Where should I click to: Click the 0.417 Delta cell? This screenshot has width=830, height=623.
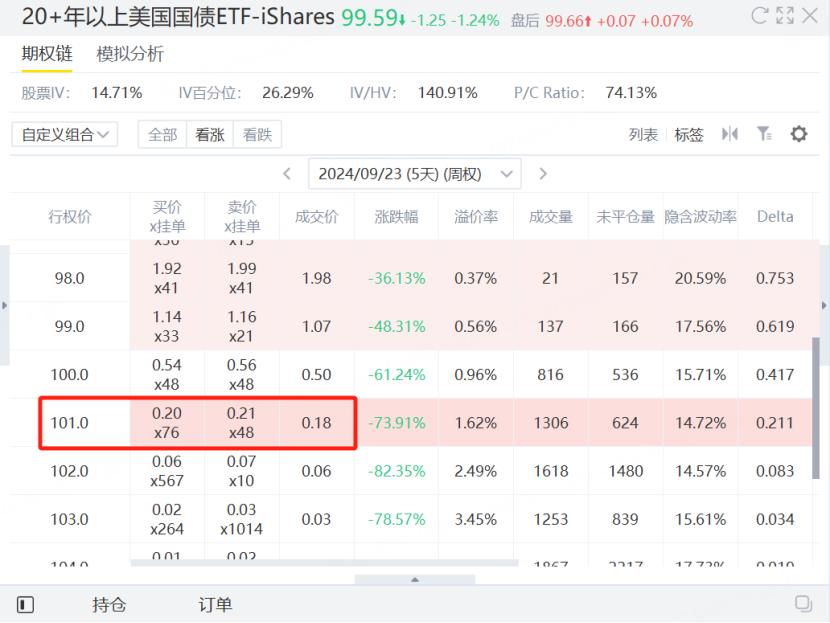(775, 374)
